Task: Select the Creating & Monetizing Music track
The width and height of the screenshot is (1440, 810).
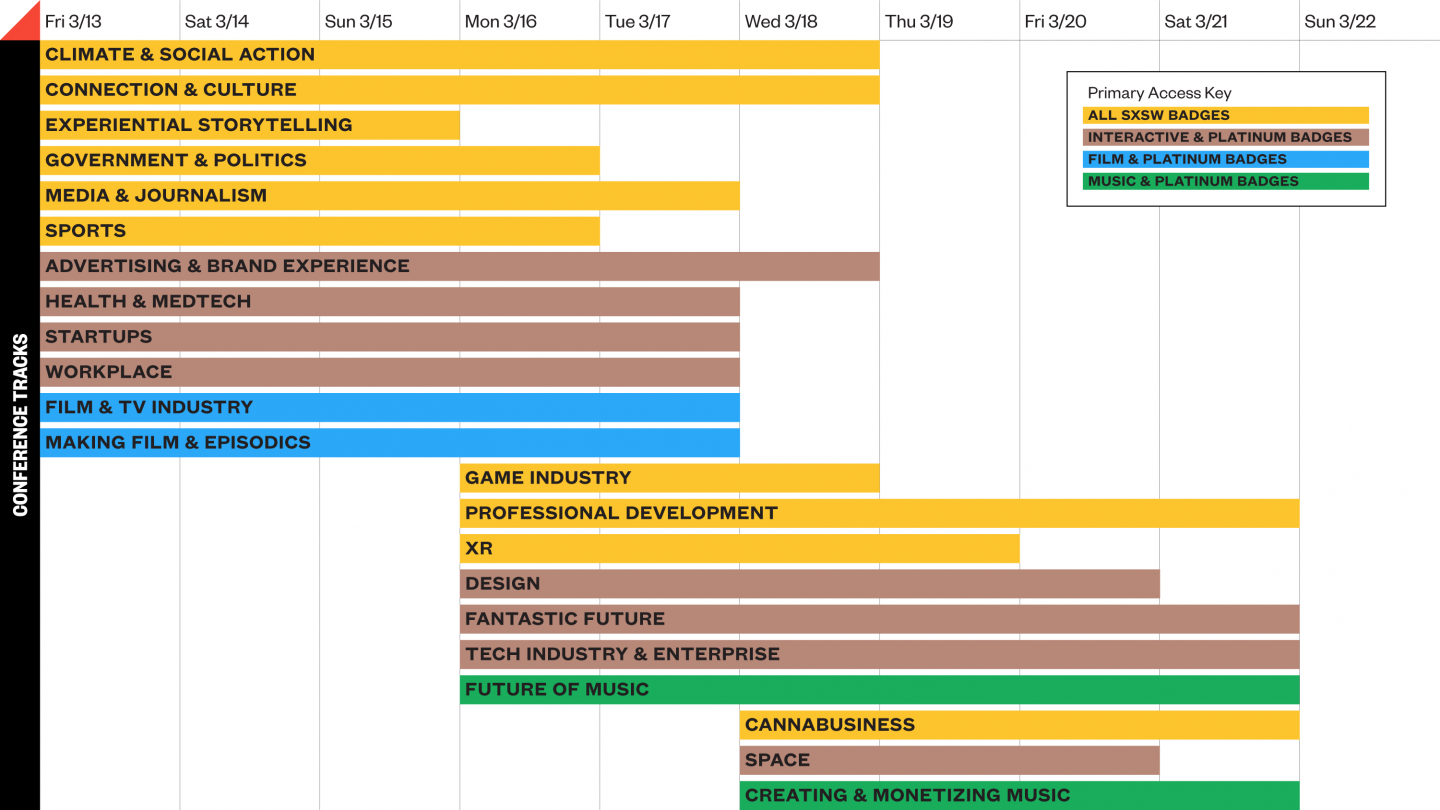Action: [1019, 795]
